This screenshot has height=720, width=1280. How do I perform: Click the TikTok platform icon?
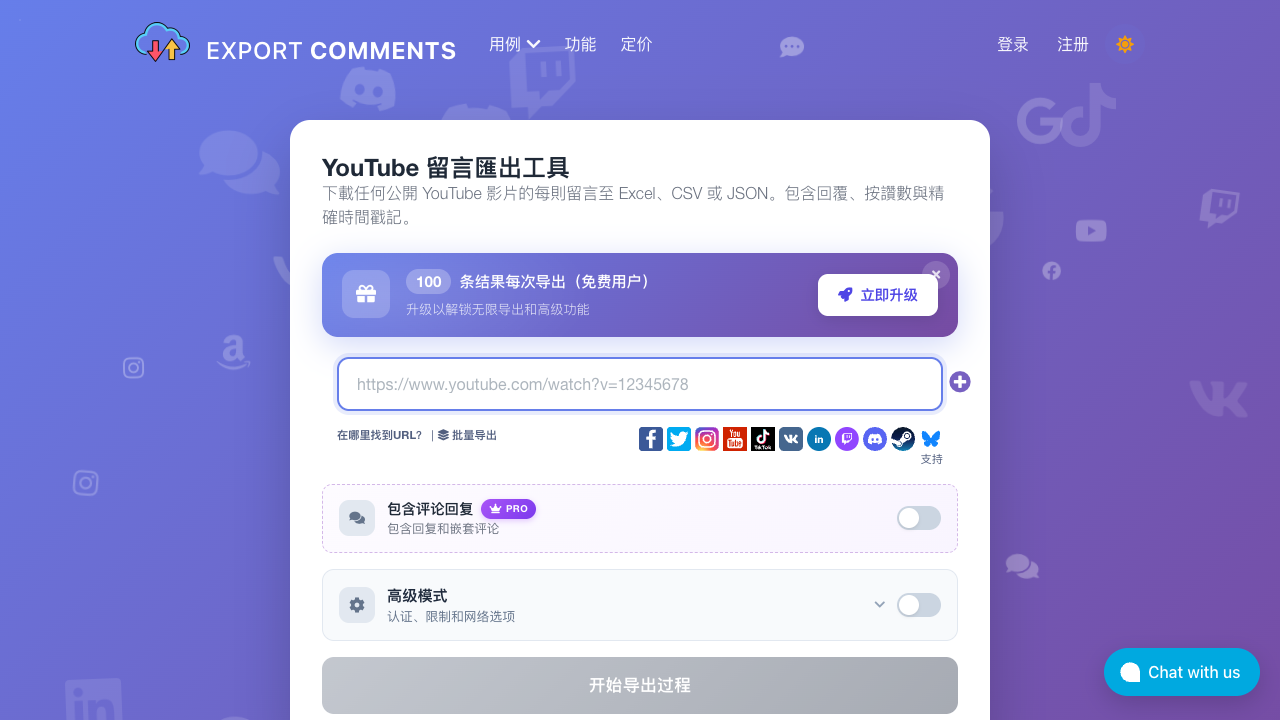[763, 439]
